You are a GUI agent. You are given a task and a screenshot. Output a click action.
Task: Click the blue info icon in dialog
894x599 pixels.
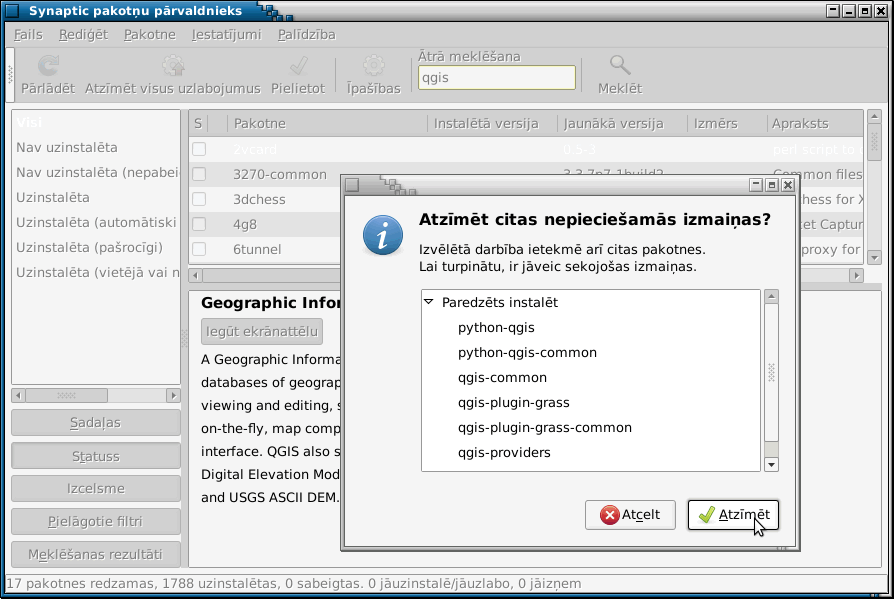[x=383, y=235]
